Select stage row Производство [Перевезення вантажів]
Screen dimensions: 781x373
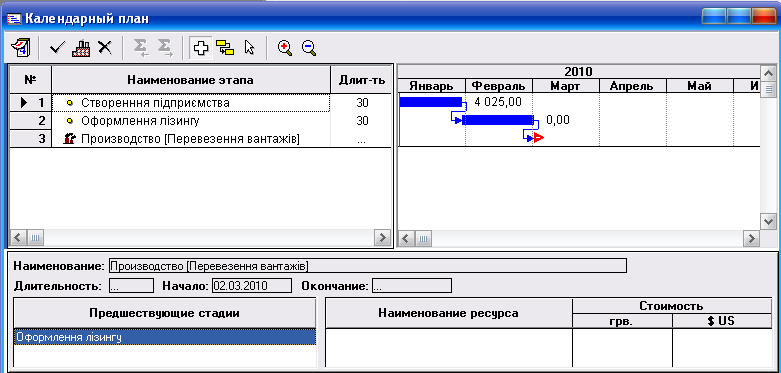[x=190, y=139]
